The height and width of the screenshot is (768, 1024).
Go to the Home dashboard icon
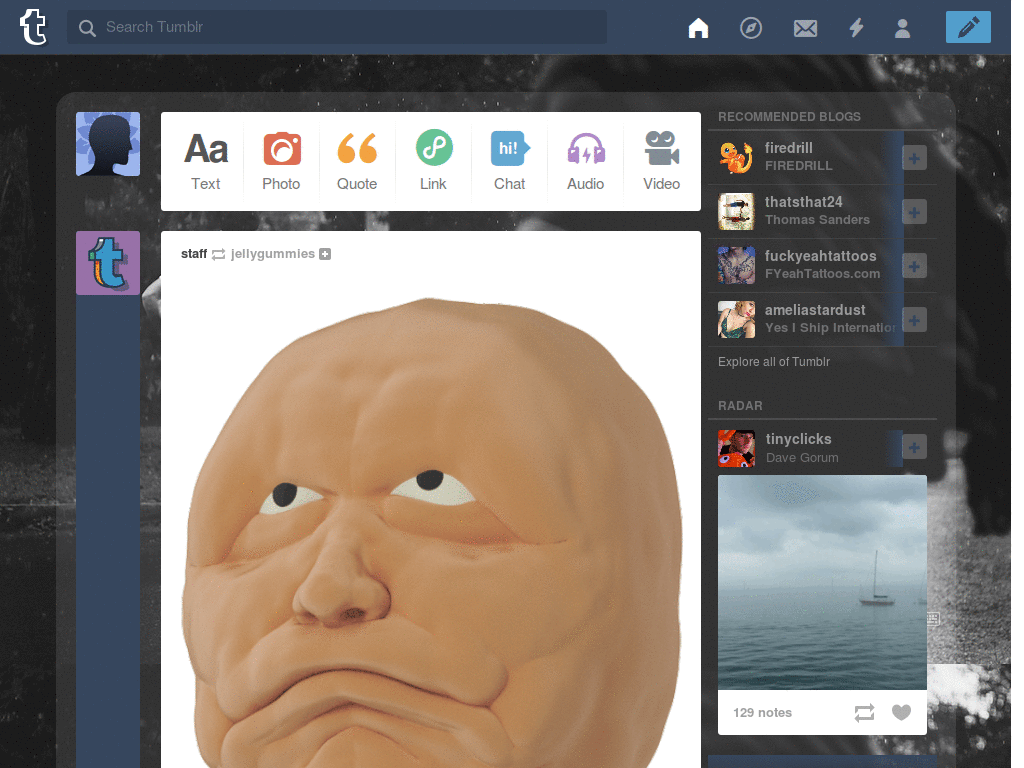698,27
